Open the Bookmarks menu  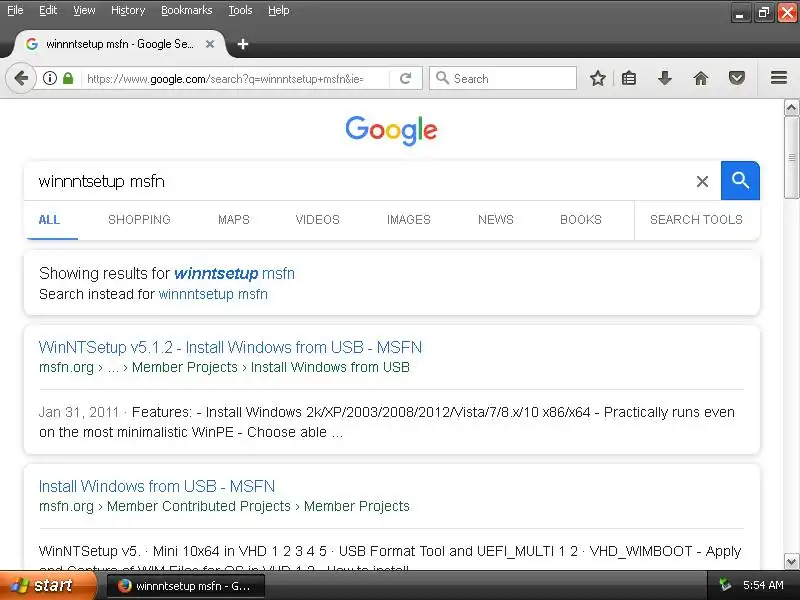[187, 10]
